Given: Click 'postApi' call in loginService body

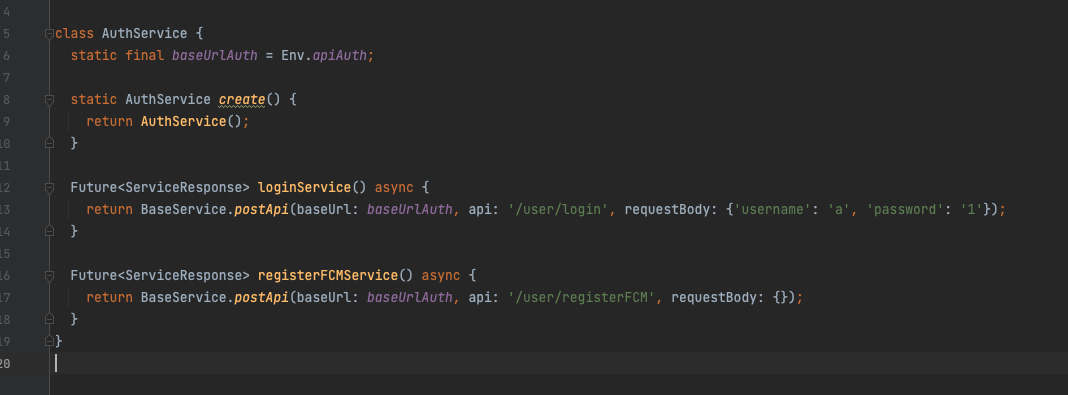Looking at the screenshot, I should point(262,209).
